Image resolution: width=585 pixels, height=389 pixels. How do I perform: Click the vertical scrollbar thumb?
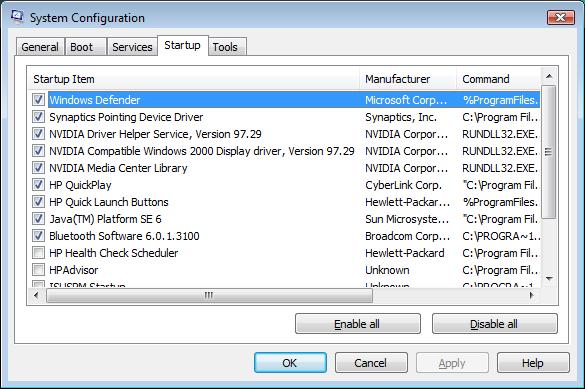pyautogui.click(x=548, y=152)
